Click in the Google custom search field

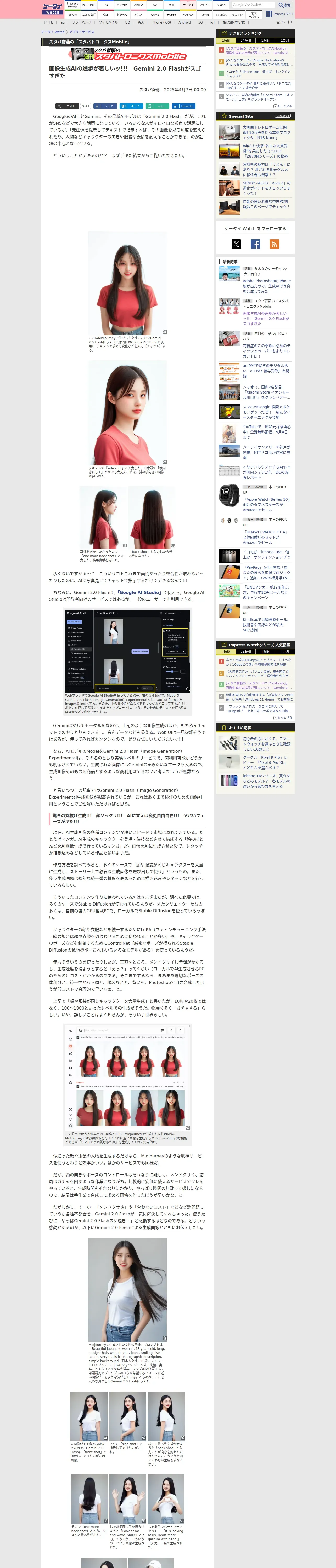[x=254, y=5]
